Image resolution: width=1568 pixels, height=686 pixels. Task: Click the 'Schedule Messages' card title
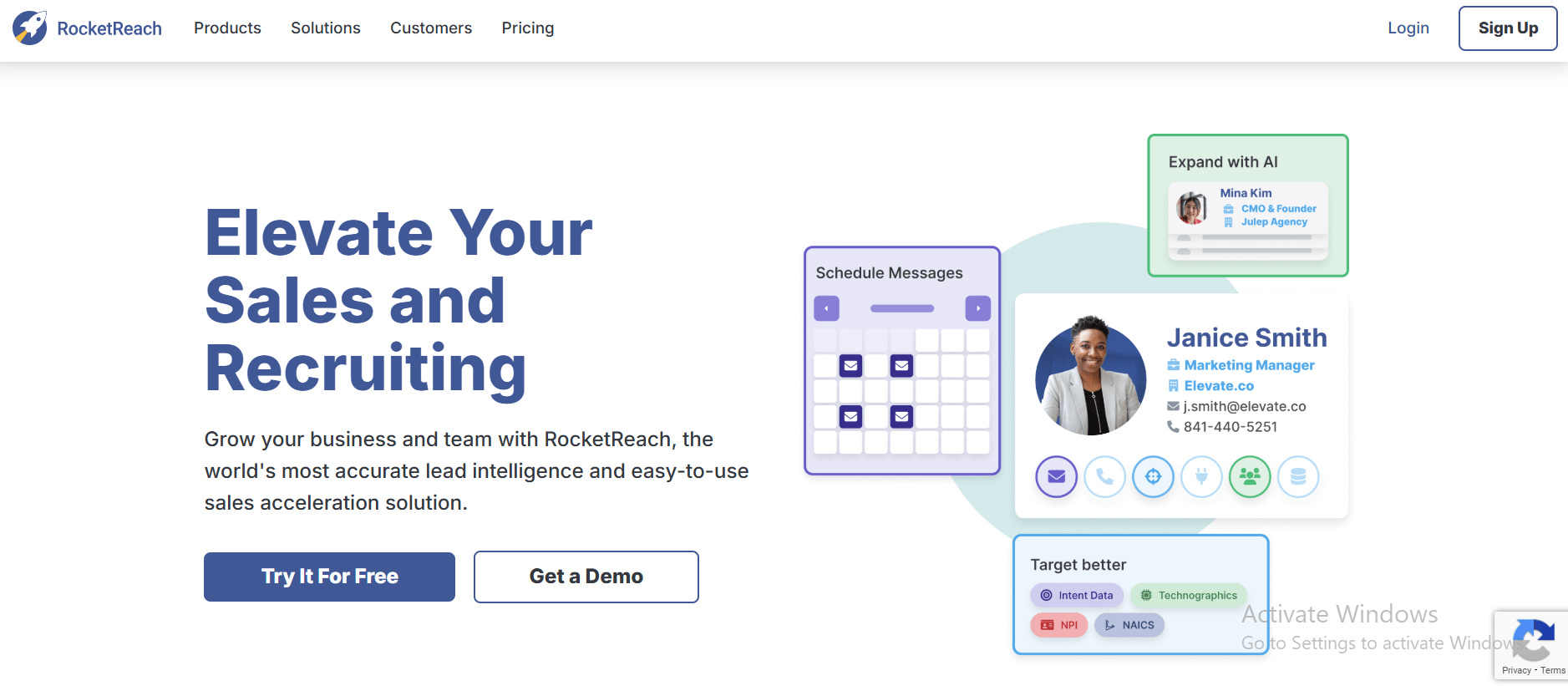pyautogui.click(x=889, y=273)
